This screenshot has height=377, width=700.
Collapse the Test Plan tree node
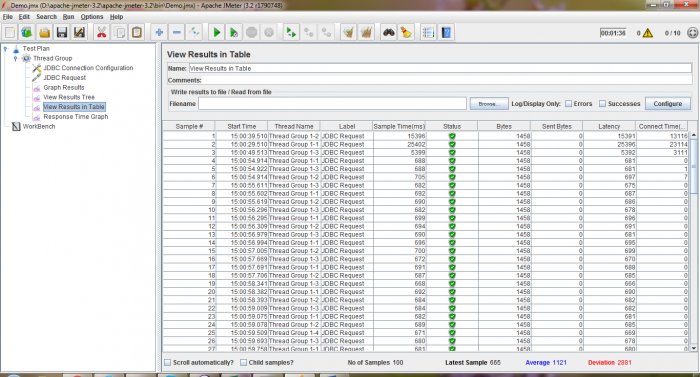(5, 49)
